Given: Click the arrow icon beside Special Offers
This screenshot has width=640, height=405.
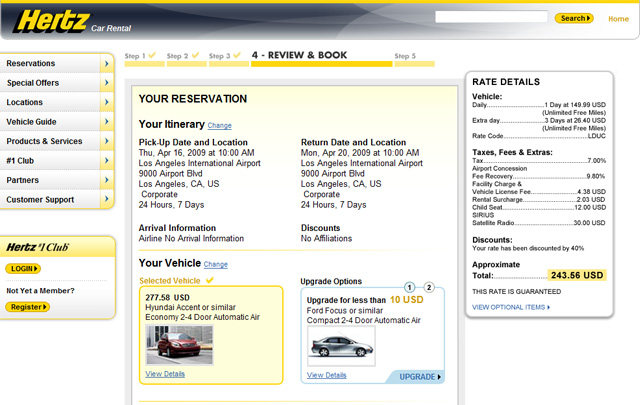Looking at the screenshot, I should point(106,83).
